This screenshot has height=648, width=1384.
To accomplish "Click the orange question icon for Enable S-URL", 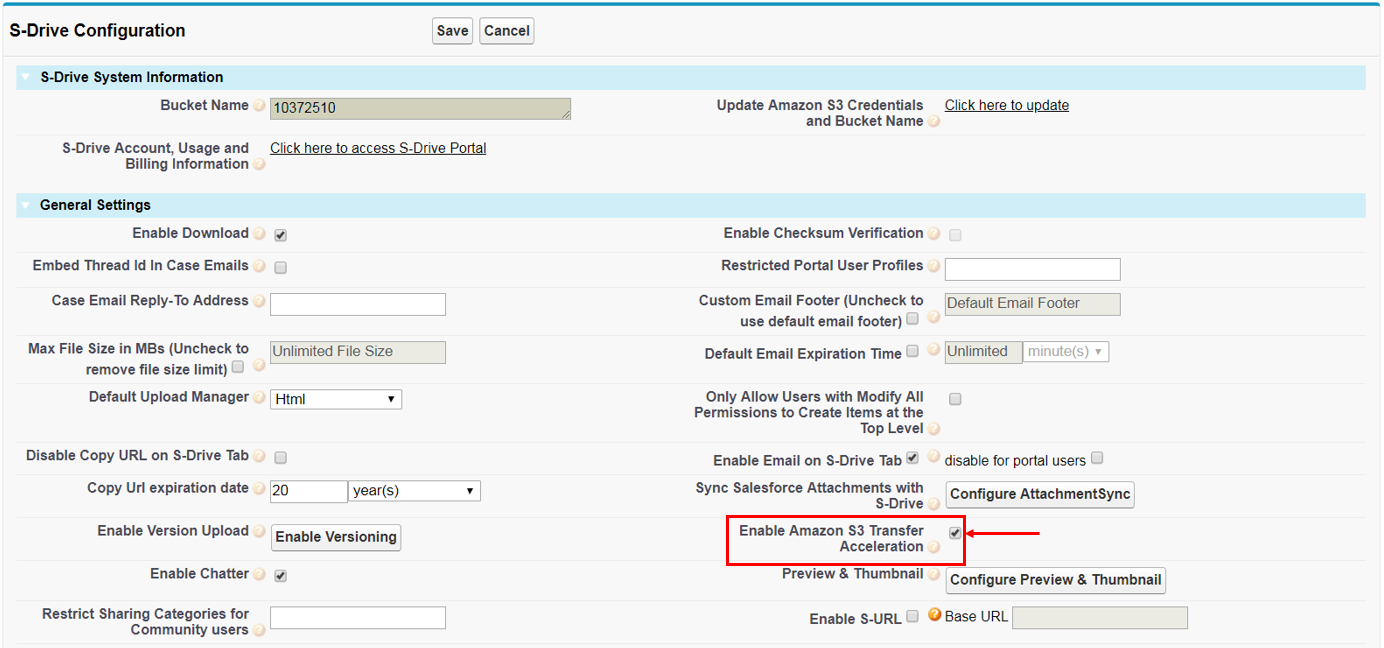I will tap(934, 616).
